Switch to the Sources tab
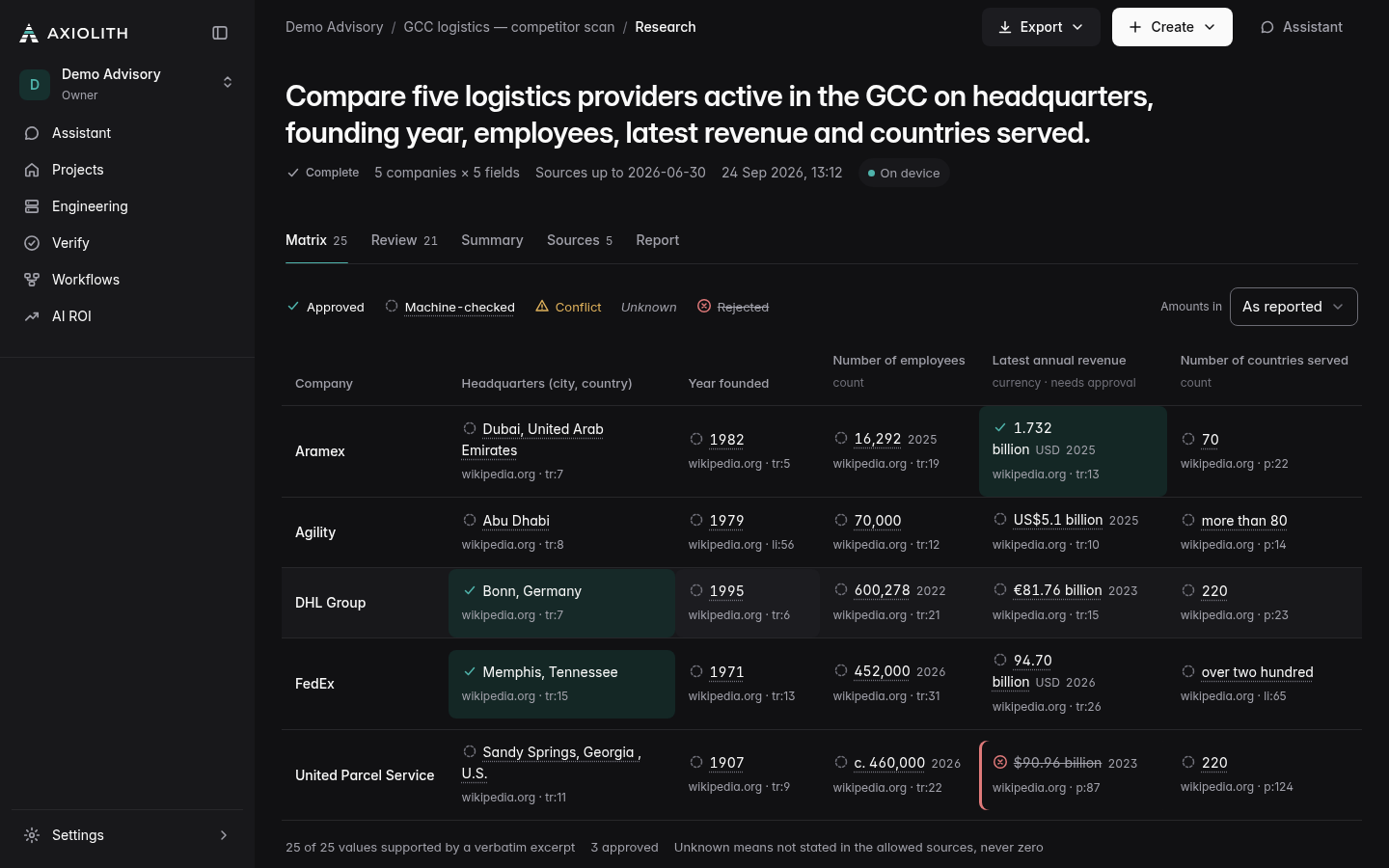Image resolution: width=1389 pixels, height=868 pixels. tap(580, 240)
